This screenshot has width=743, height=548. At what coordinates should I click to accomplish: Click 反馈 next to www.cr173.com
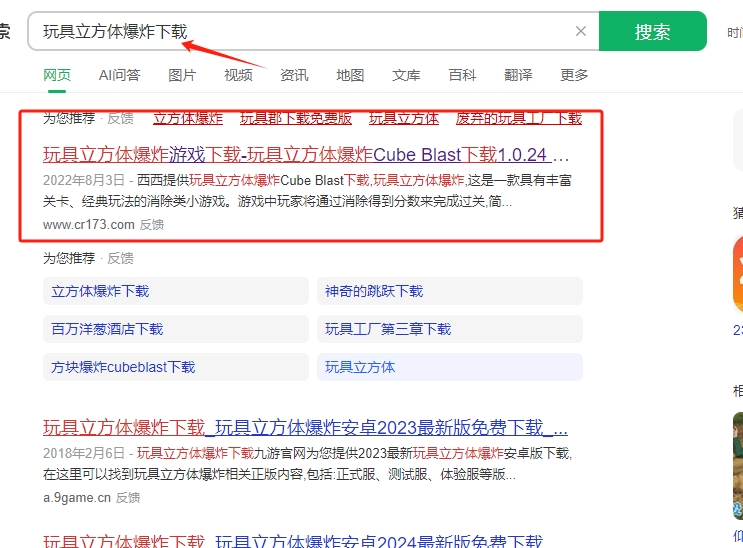152,224
